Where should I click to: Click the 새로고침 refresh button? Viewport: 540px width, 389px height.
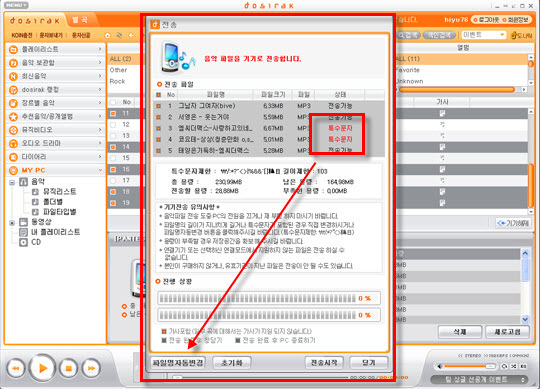(507, 332)
